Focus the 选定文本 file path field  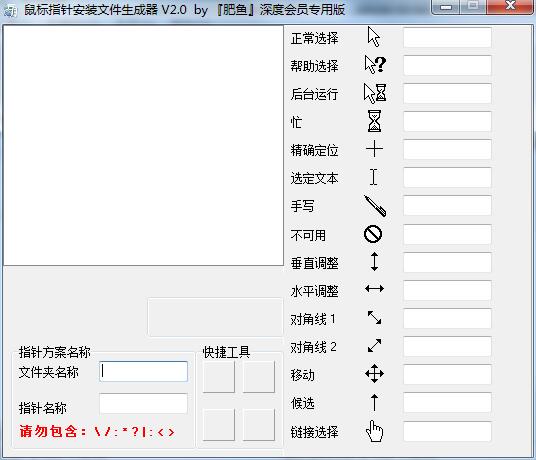(x=447, y=177)
